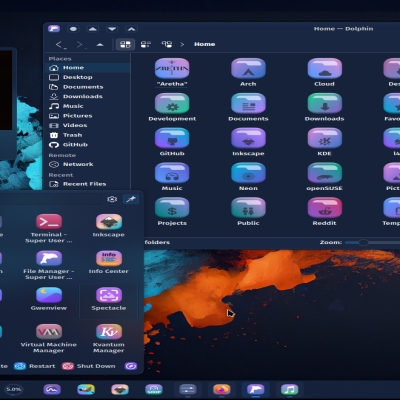
Task: Open Dolphin window menu icon in title bar
Action: [54, 29]
